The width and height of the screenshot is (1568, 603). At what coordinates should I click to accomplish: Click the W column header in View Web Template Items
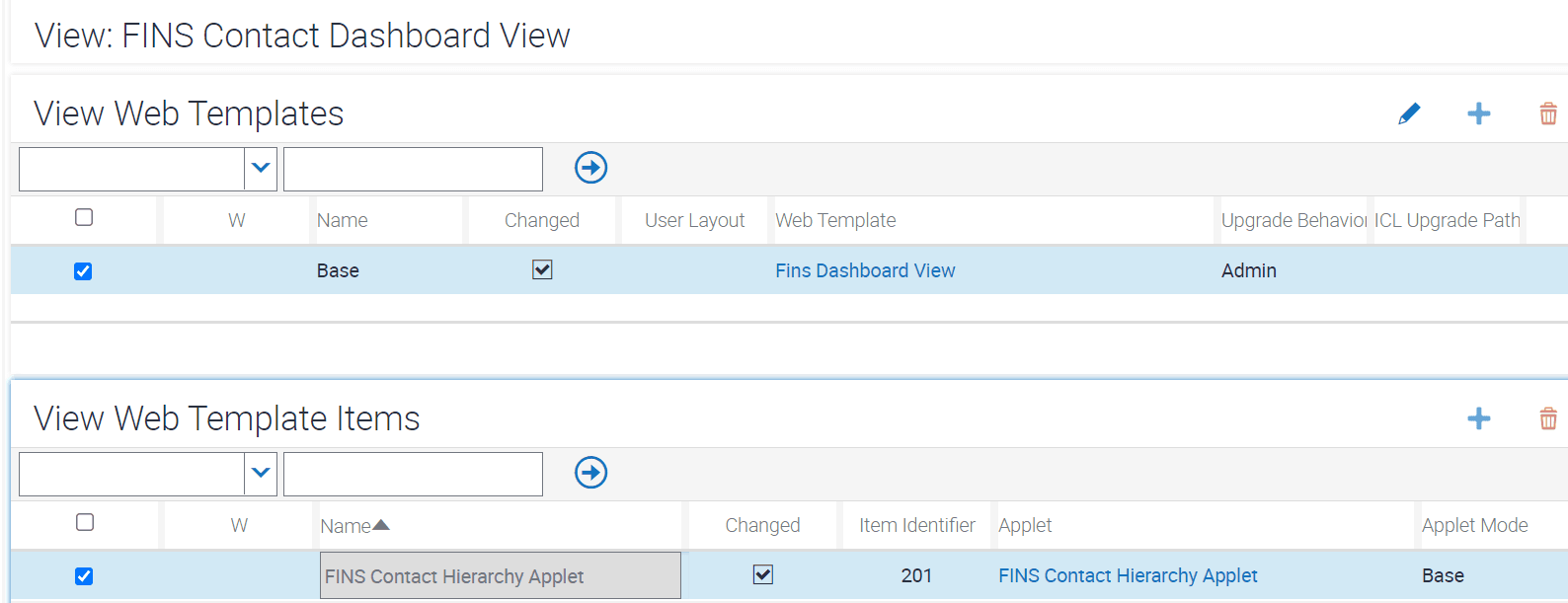click(x=239, y=525)
